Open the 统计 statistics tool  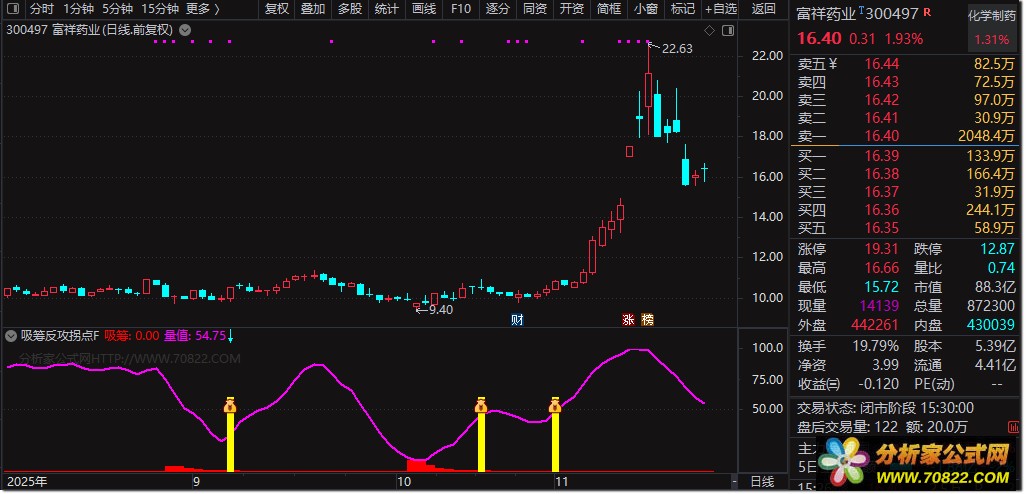[387, 9]
